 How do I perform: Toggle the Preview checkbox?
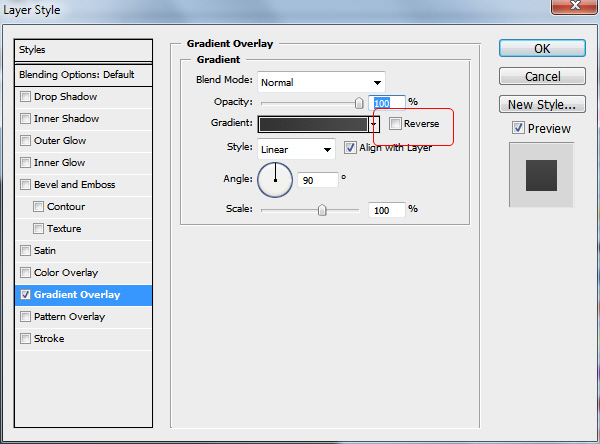point(518,128)
